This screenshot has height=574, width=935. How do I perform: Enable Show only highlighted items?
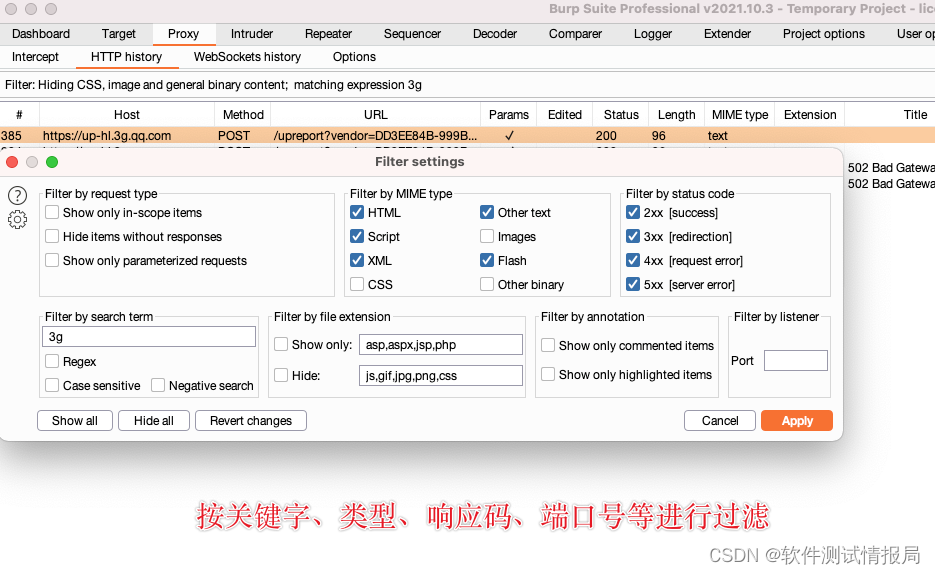[548, 374]
